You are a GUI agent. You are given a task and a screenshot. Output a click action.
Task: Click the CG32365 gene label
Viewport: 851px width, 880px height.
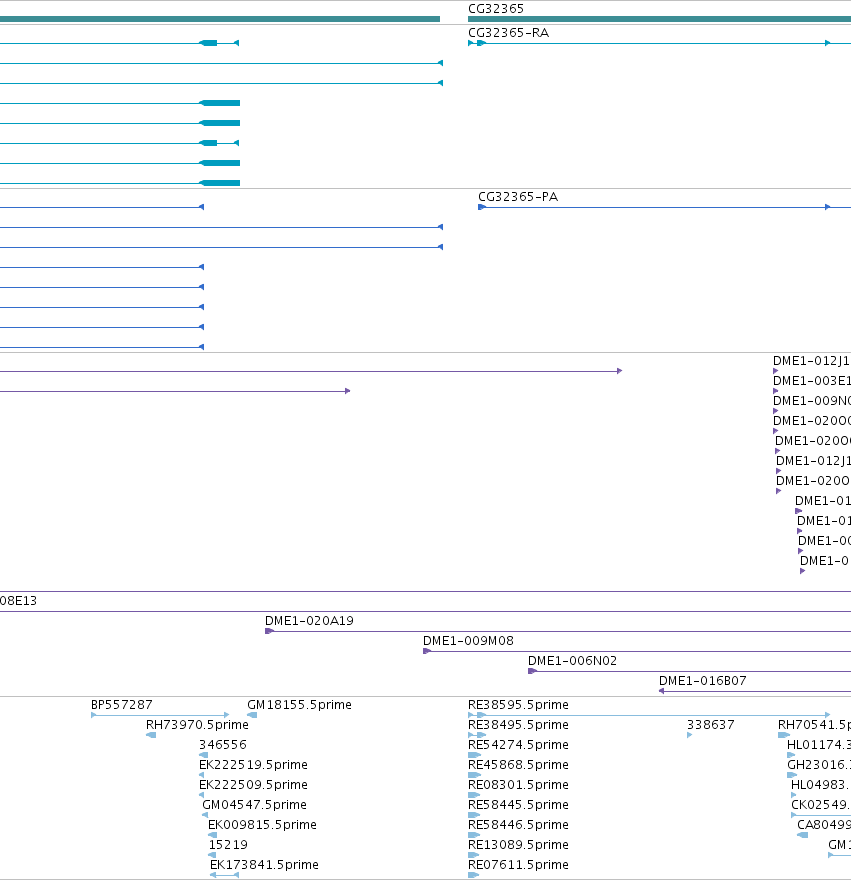[x=496, y=8]
